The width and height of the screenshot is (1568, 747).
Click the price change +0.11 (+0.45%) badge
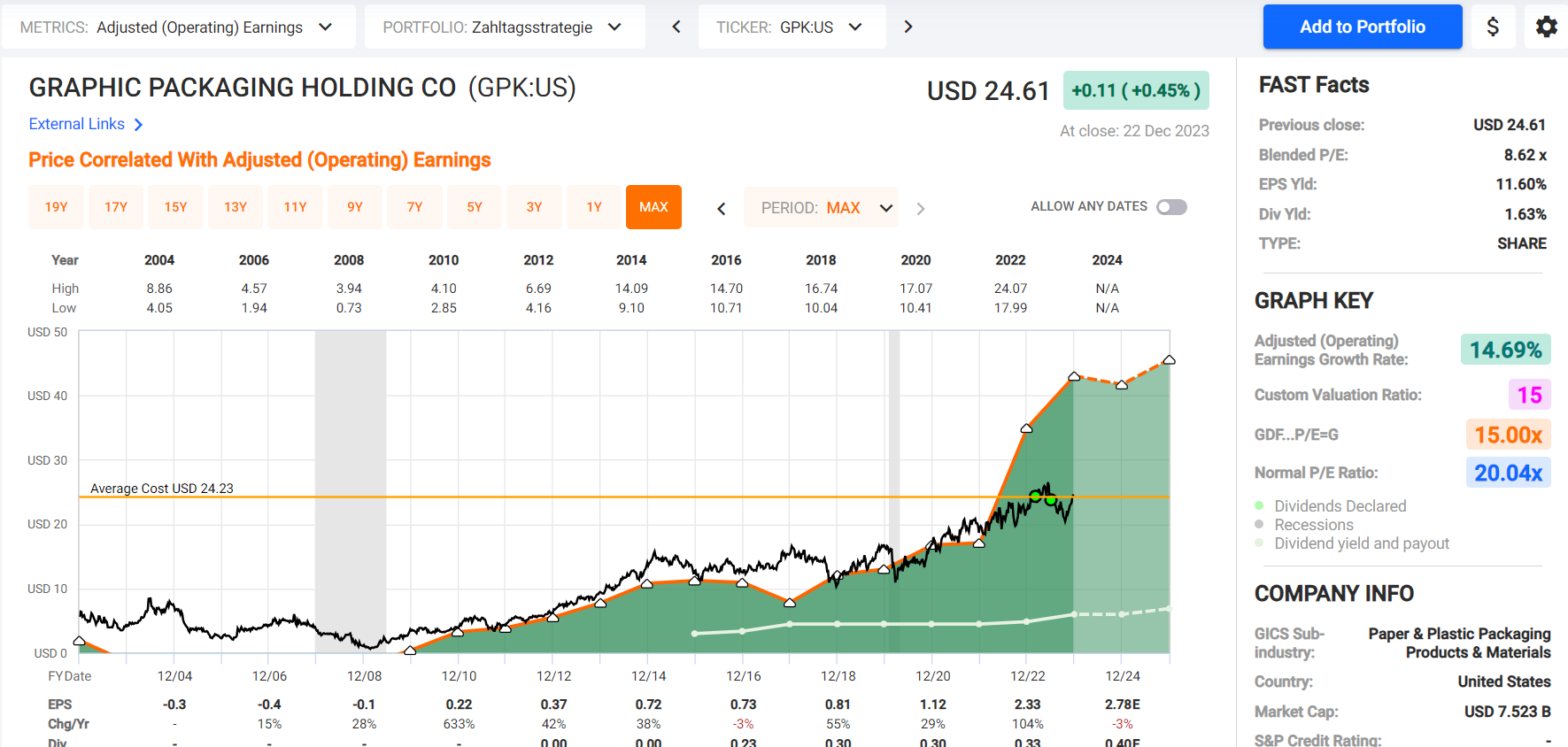(x=1136, y=90)
